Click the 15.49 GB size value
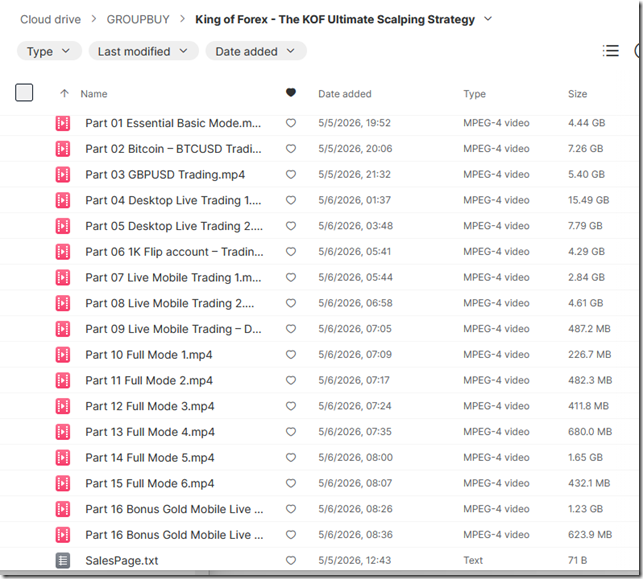Image resolution: width=643 pixels, height=579 pixels. pyautogui.click(x=588, y=200)
